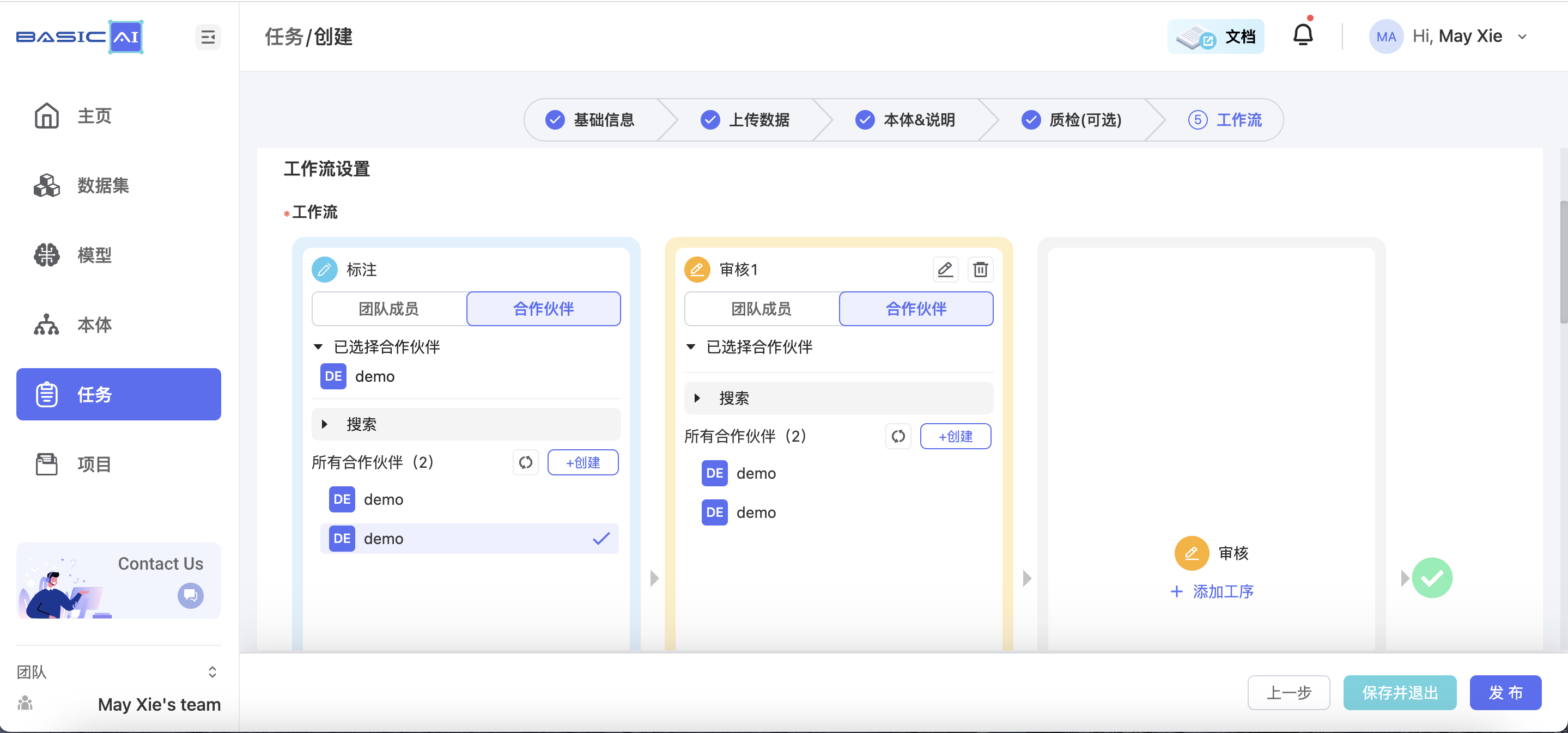Click the brain model icon
This screenshot has height=733, width=1568.
click(x=47, y=255)
